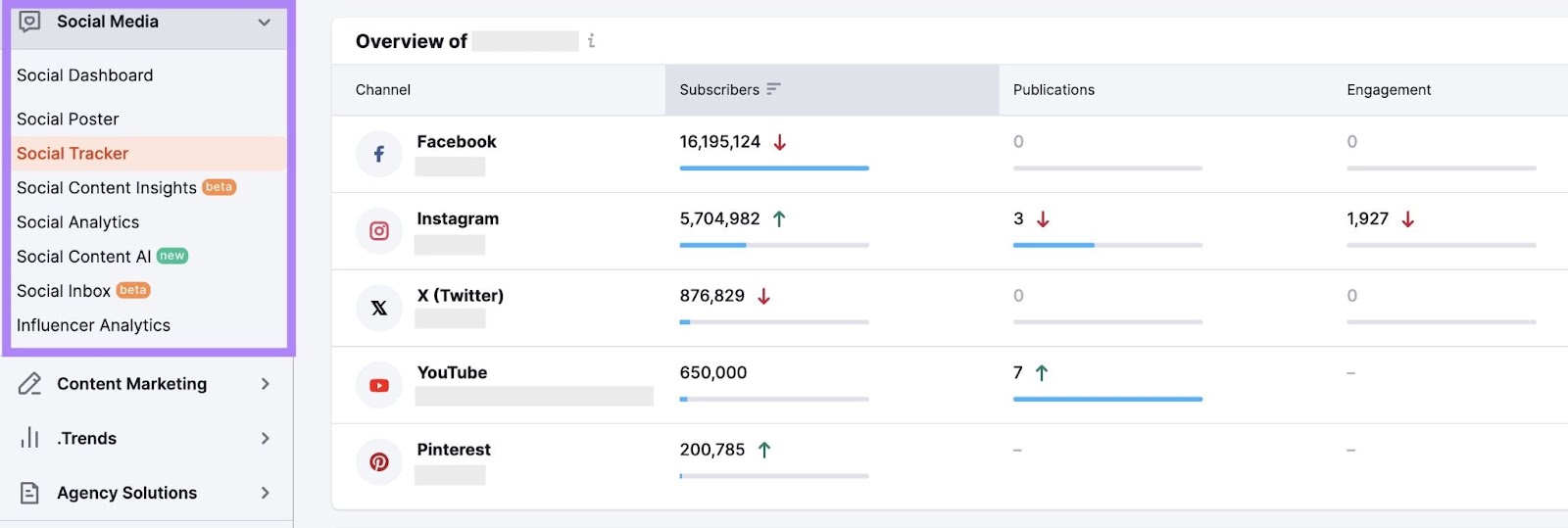The image size is (1568, 528).
Task: Open Social Inbox
Action: tap(64, 291)
